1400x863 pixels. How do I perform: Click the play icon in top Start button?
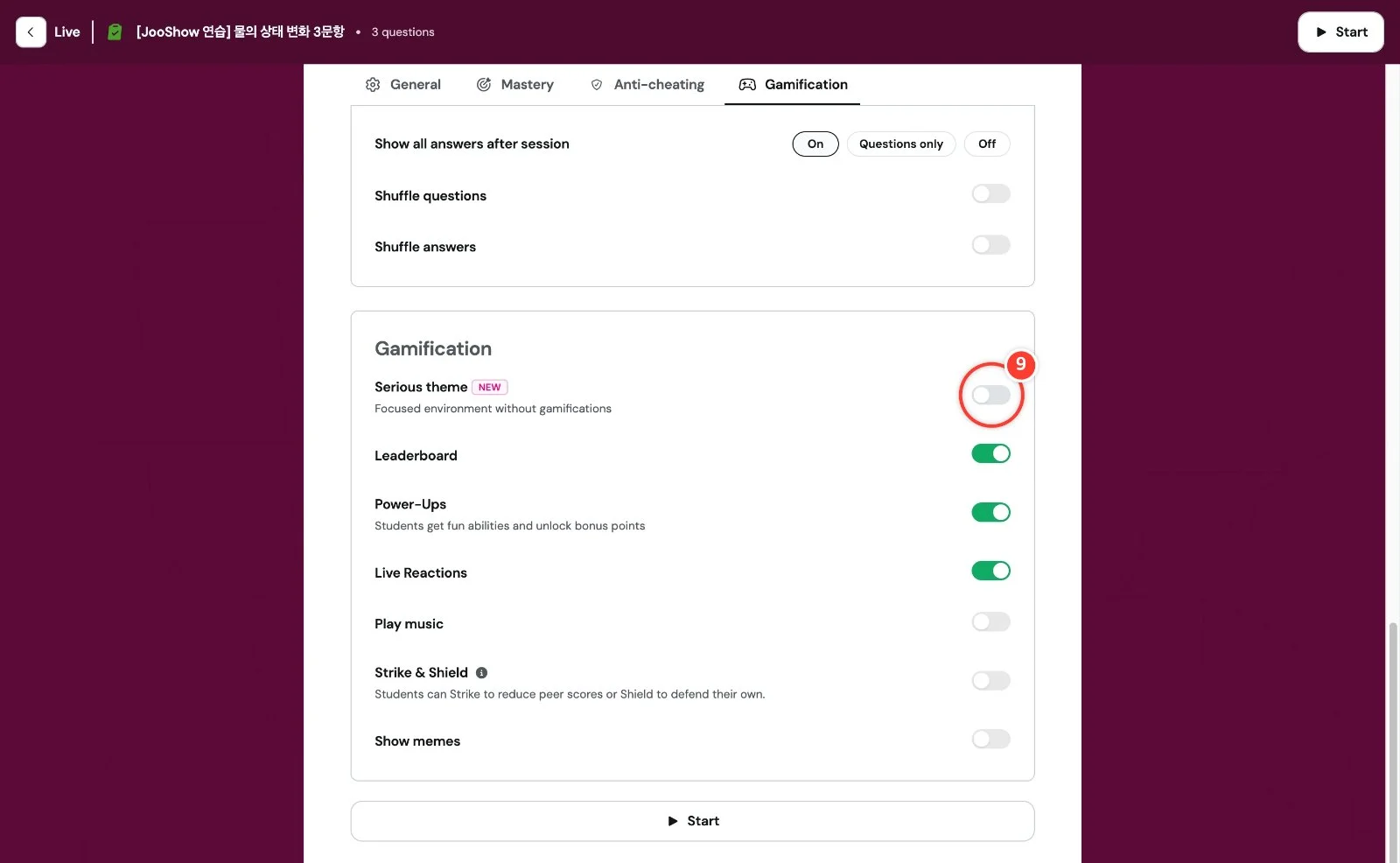1321,32
